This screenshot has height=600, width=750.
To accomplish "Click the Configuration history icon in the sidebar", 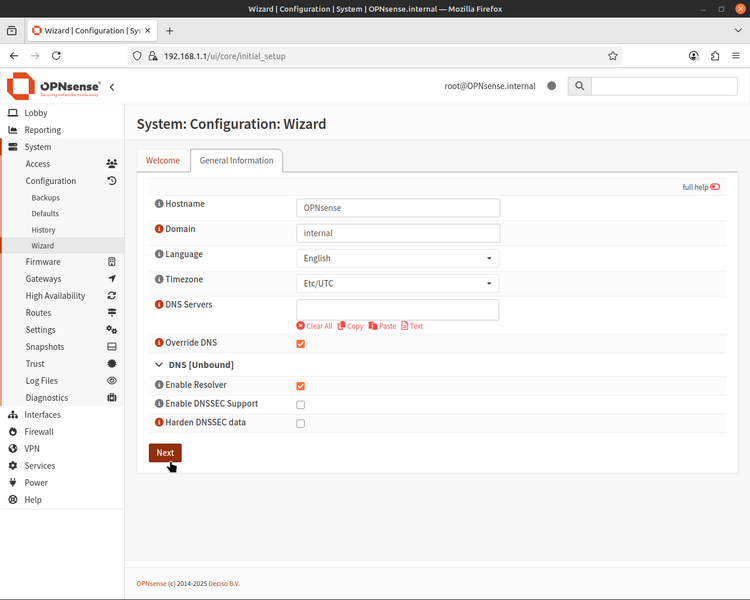I will point(111,181).
